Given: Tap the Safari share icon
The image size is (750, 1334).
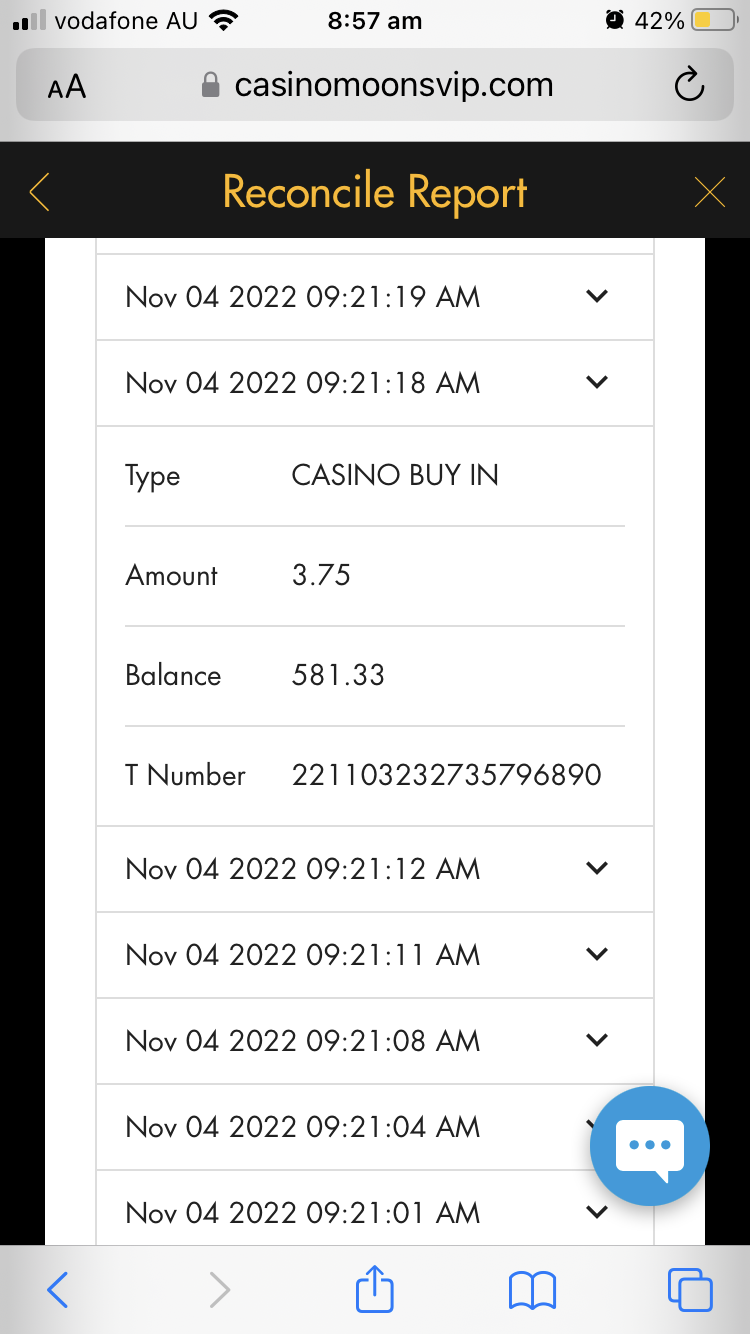Looking at the screenshot, I should coord(375,1289).
